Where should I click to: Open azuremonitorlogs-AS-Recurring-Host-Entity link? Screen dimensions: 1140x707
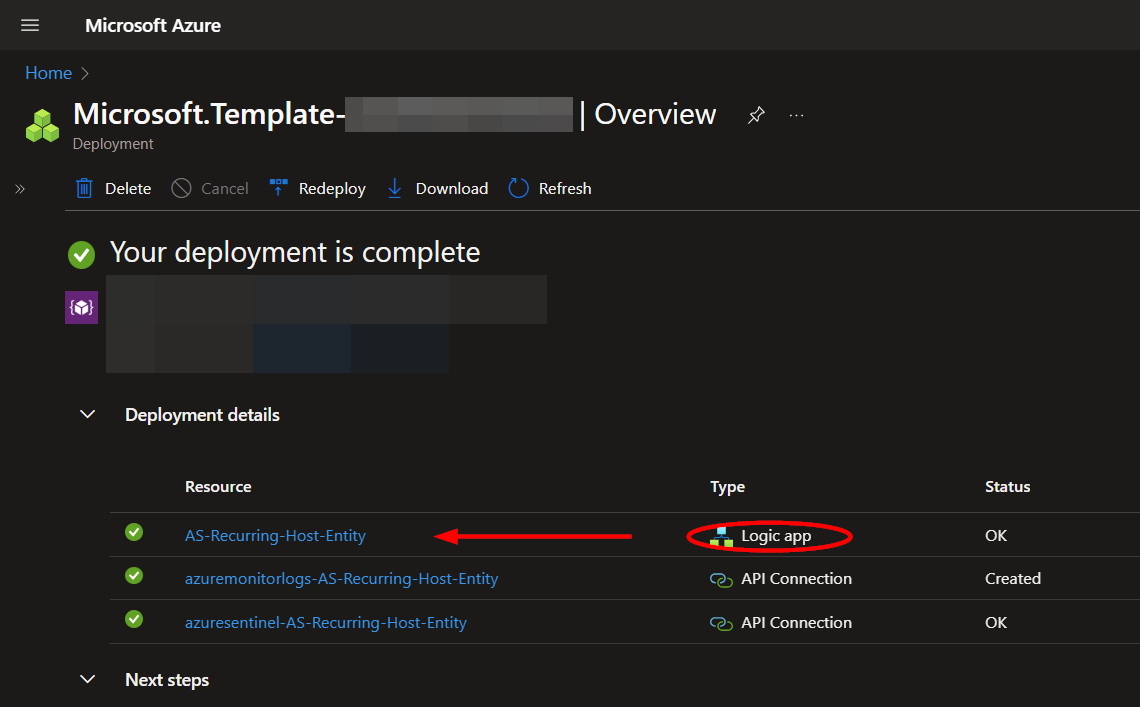(341, 578)
